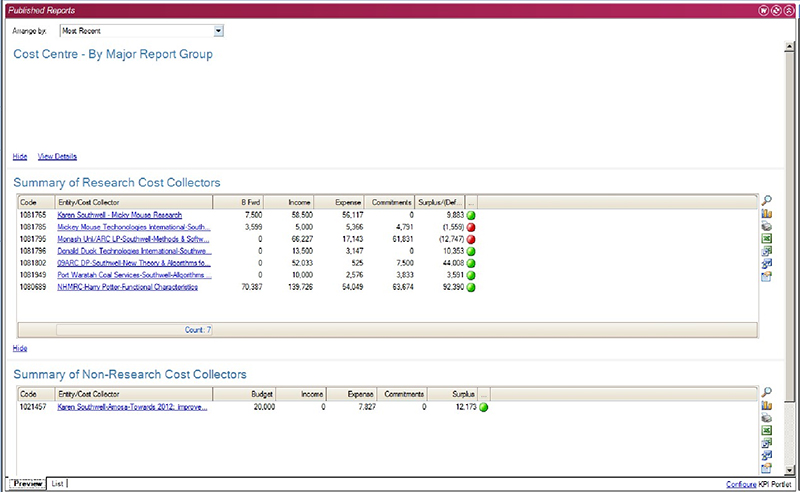Screen dimensions: 800x492
Task: Select the Preview tab
Action: pos(27,484)
